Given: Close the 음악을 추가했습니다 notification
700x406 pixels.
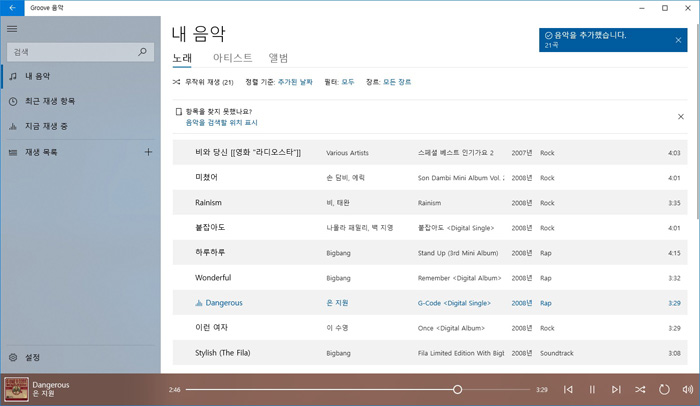Looking at the screenshot, I should [678, 40].
